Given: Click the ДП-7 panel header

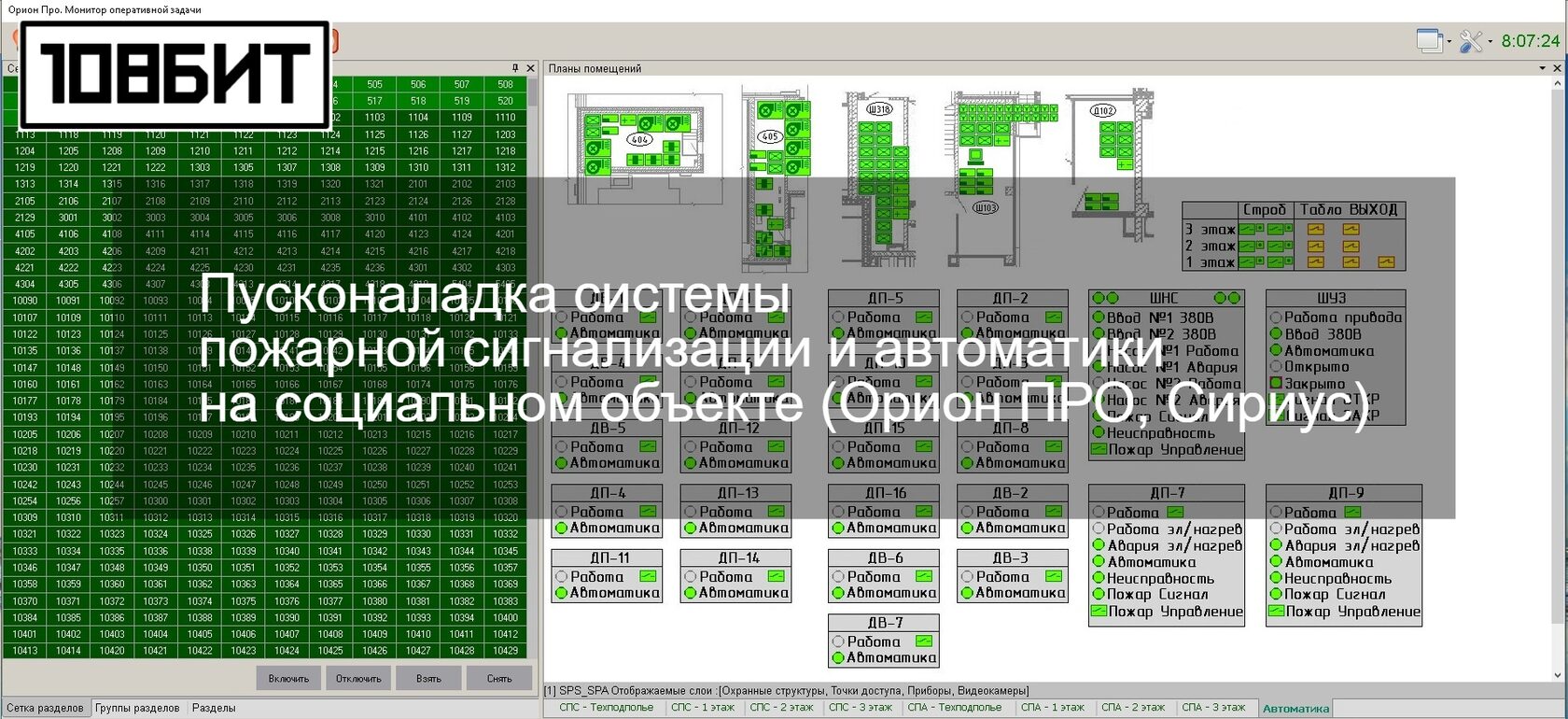Looking at the screenshot, I should (x=1167, y=493).
